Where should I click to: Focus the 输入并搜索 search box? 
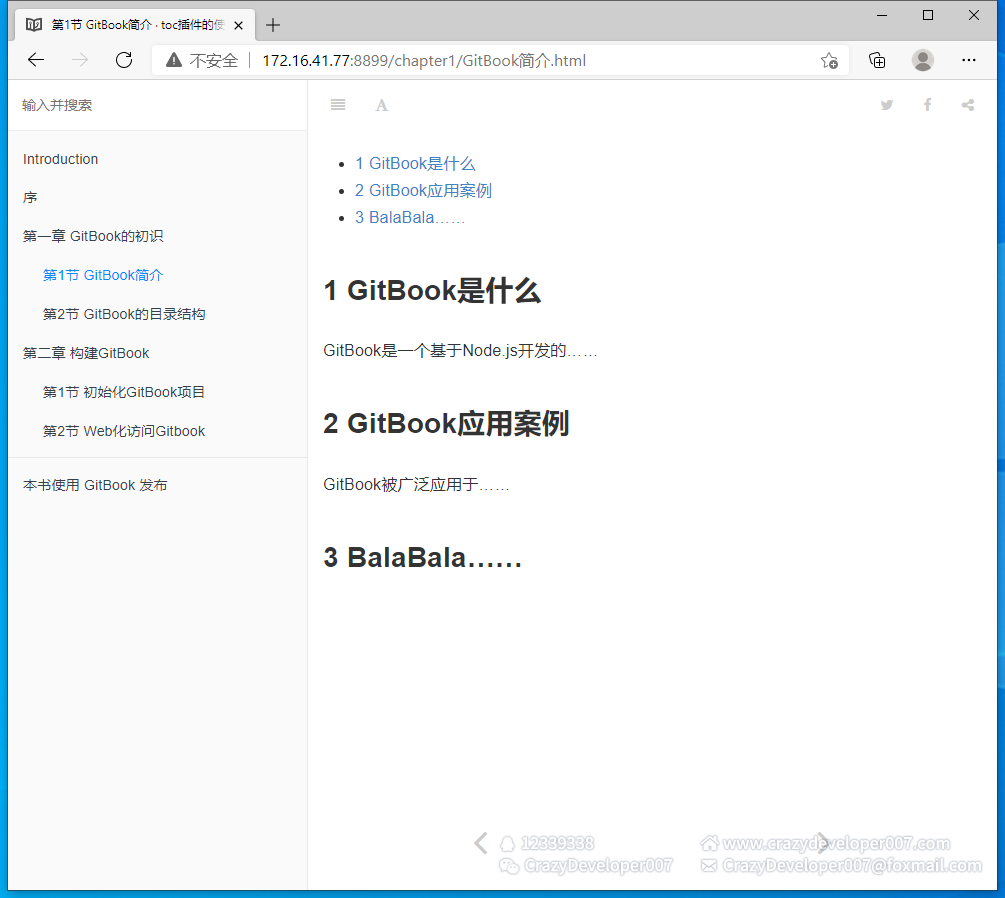158,105
